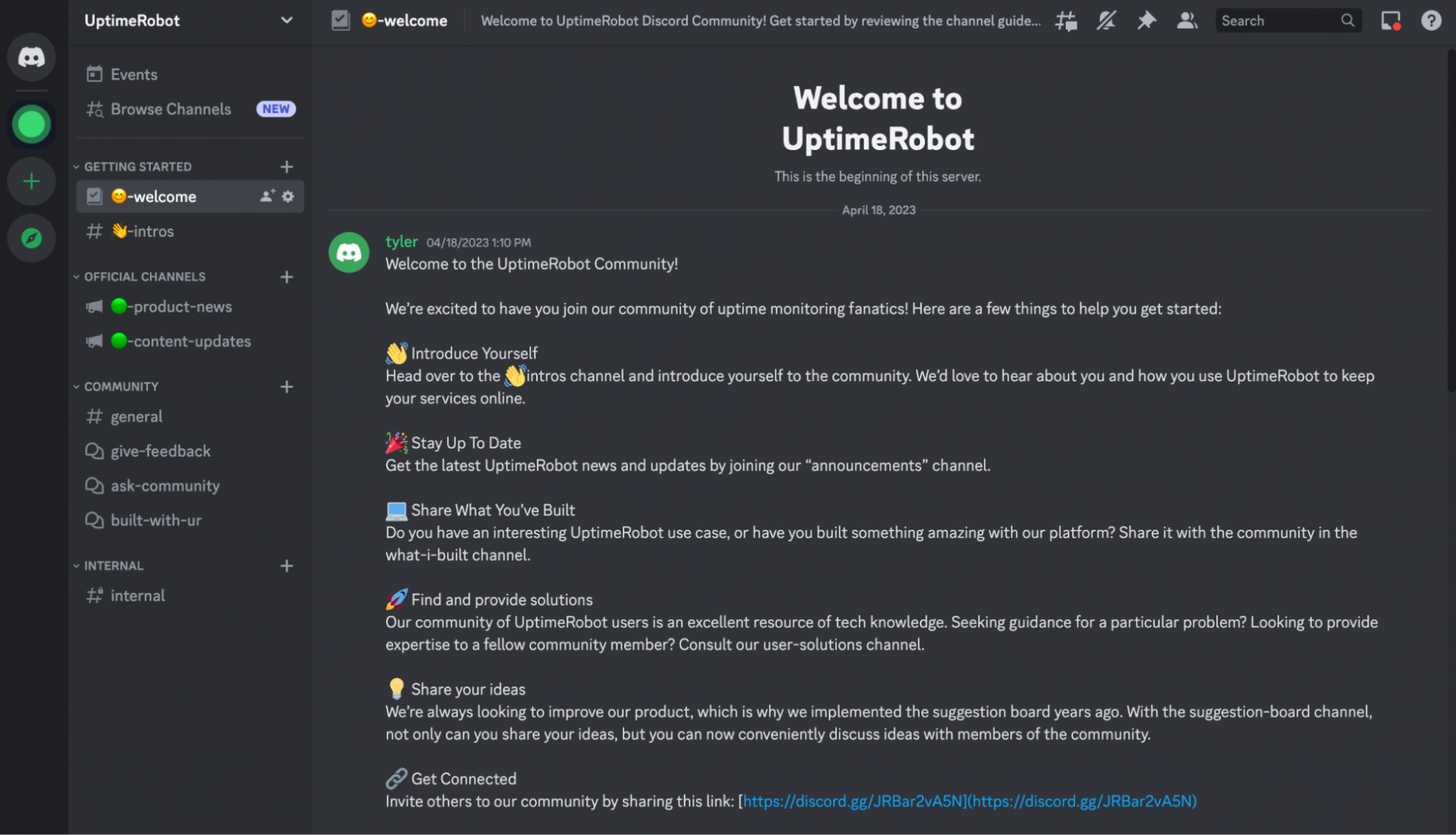
Task: Open the threads panel icon
Action: [1065, 21]
